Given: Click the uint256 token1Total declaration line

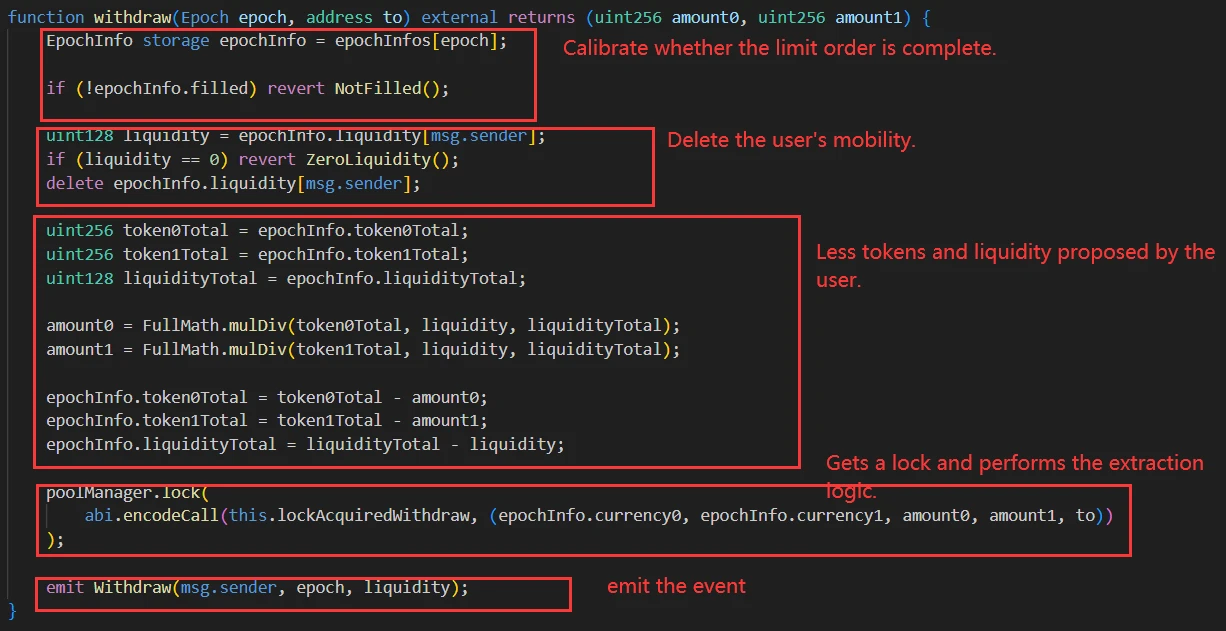Looking at the screenshot, I should 256,254.
